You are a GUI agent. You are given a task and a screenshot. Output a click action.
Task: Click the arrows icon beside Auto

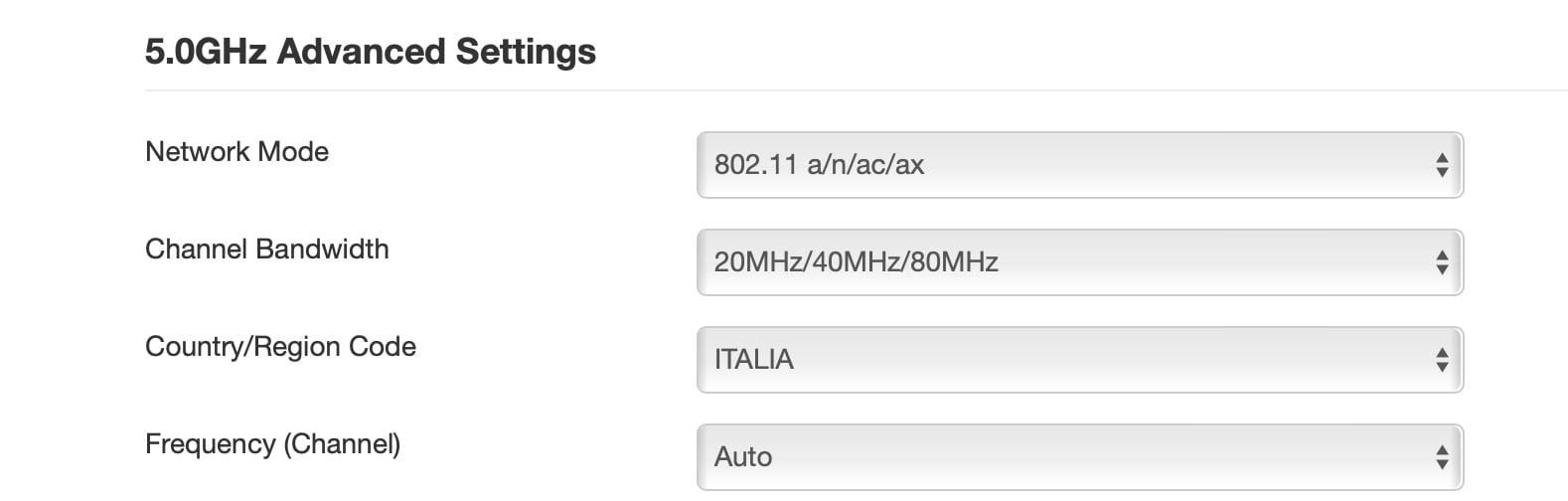[x=1441, y=457]
